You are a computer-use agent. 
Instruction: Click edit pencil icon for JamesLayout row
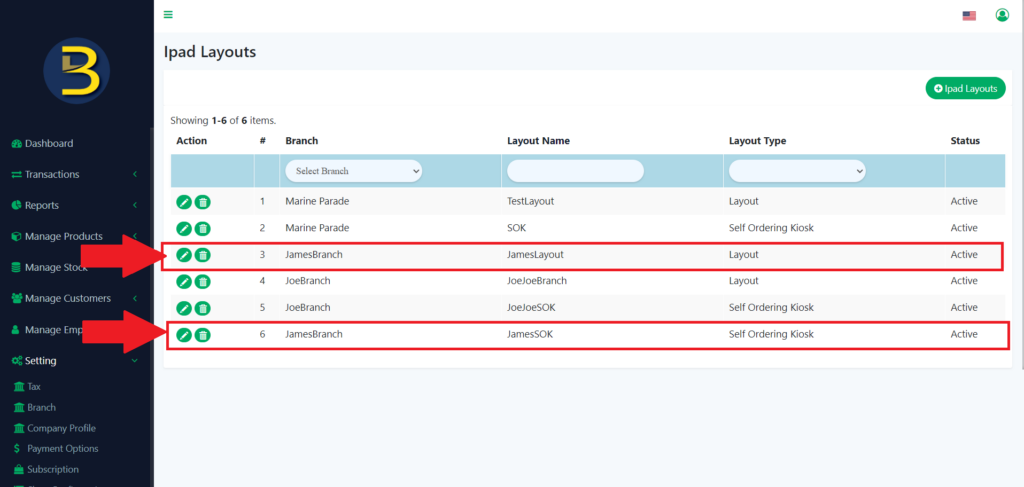(184, 255)
